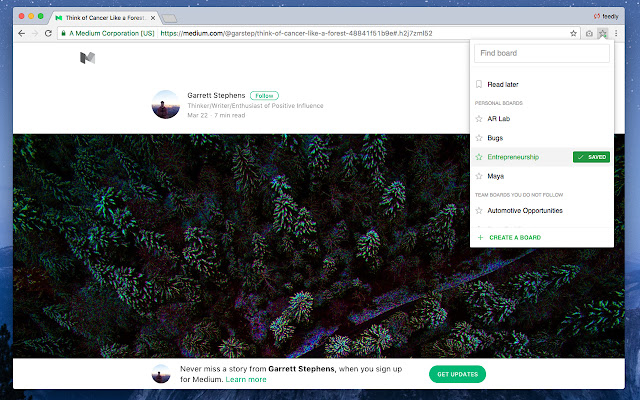Click the bookmark icon beside Read later
Screen dimensions: 640x400
(479, 84)
